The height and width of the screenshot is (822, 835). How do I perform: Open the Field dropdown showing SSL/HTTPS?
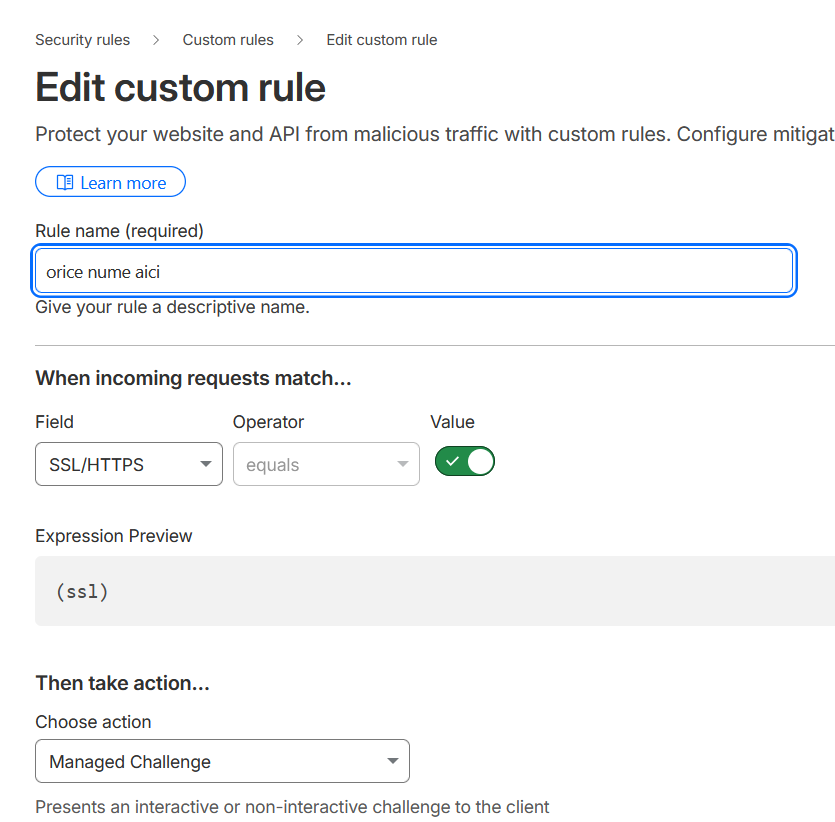click(x=129, y=464)
